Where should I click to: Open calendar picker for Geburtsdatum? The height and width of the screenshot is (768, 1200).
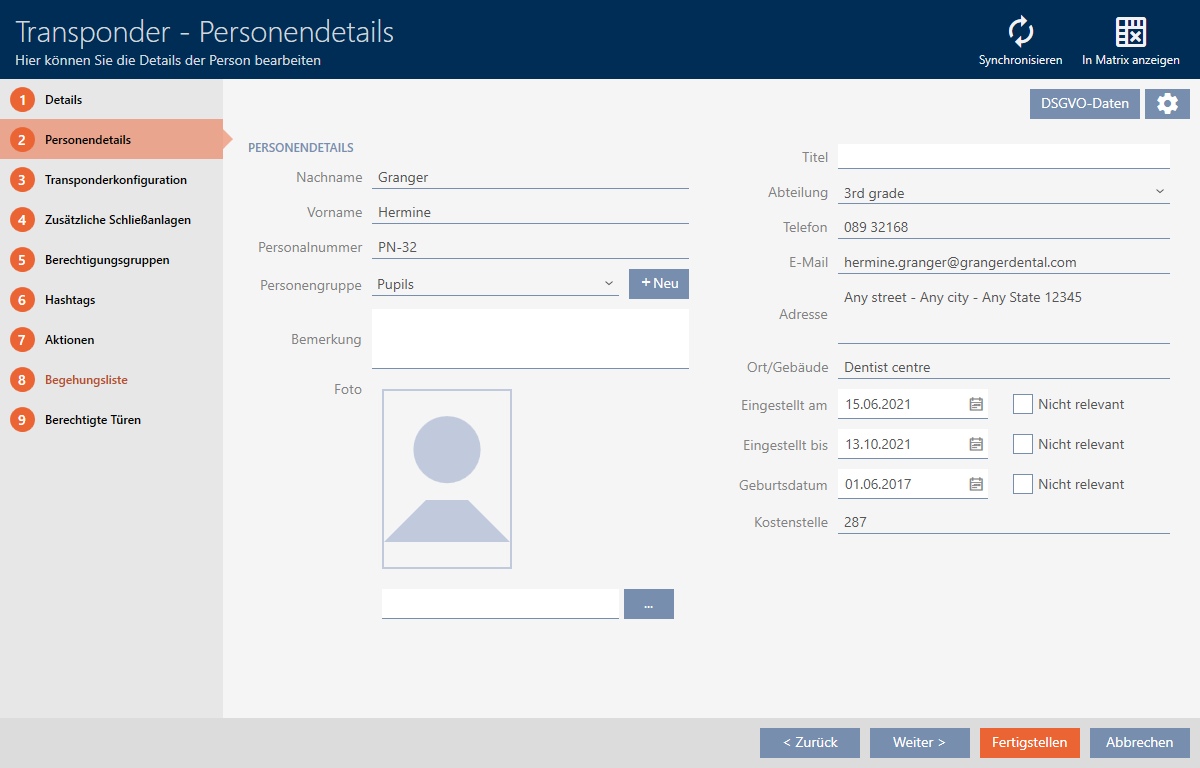[x=976, y=485]
